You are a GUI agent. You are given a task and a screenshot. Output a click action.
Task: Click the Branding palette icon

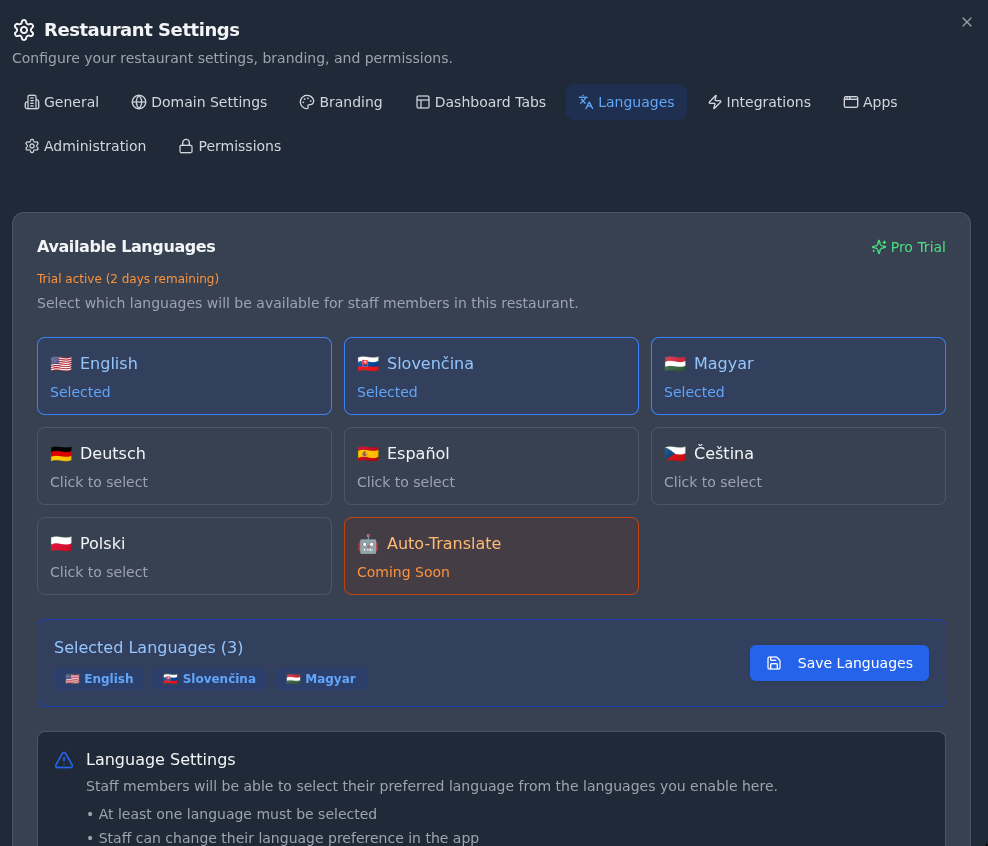click(307, 102)
